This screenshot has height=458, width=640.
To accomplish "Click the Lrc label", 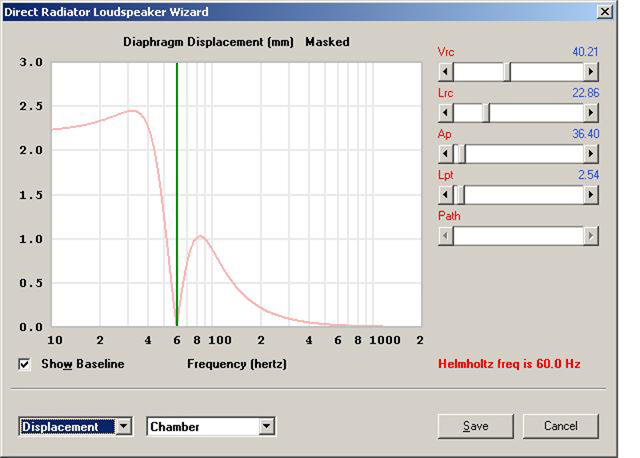I will point(445,93).
